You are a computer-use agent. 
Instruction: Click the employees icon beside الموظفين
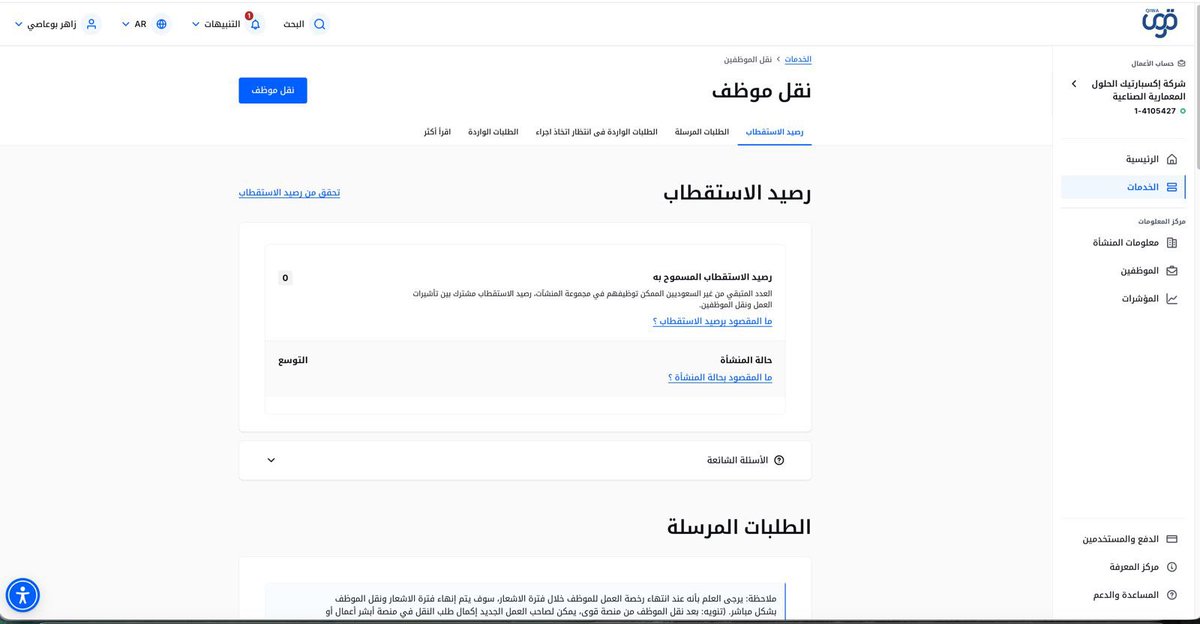coord(1172,270)
